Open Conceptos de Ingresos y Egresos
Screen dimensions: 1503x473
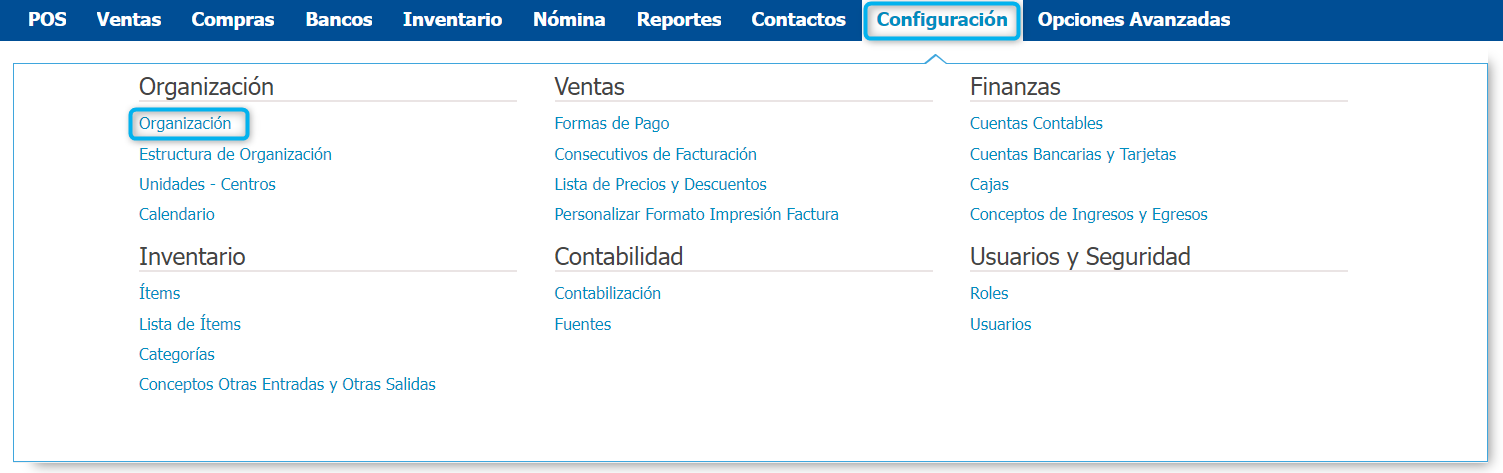click(1088, 214)
